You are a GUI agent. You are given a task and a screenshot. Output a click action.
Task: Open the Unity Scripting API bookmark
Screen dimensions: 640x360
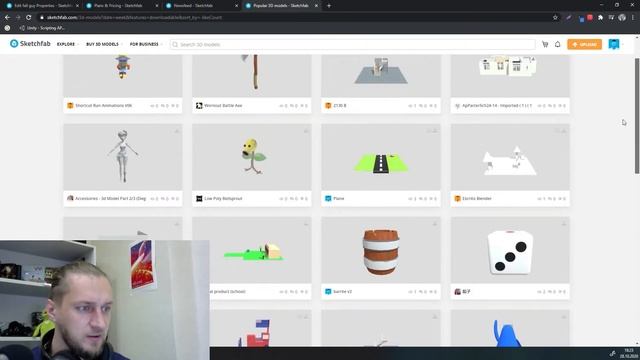[42, 28]
